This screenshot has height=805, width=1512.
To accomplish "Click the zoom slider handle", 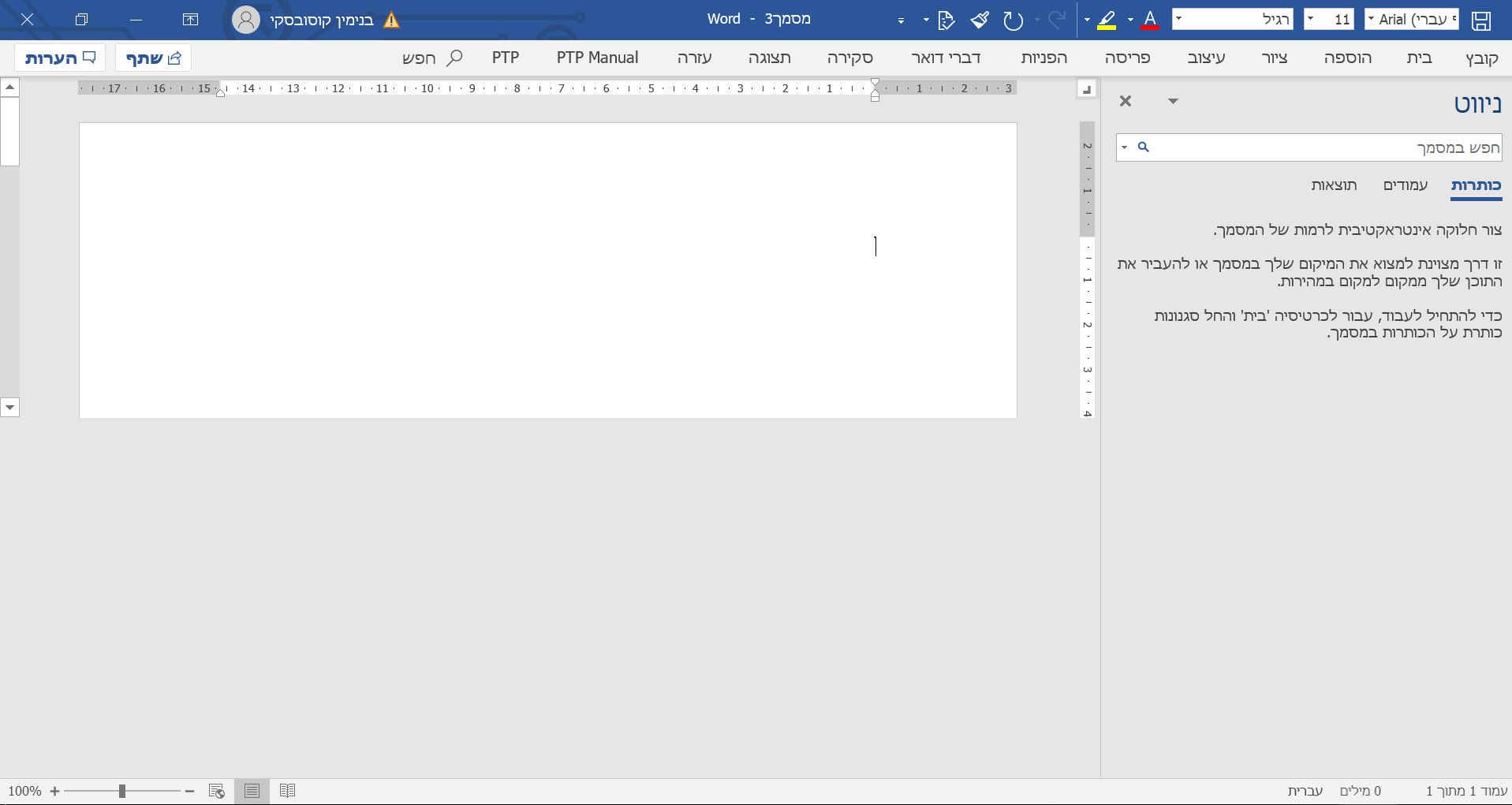I will click(122, 791).
